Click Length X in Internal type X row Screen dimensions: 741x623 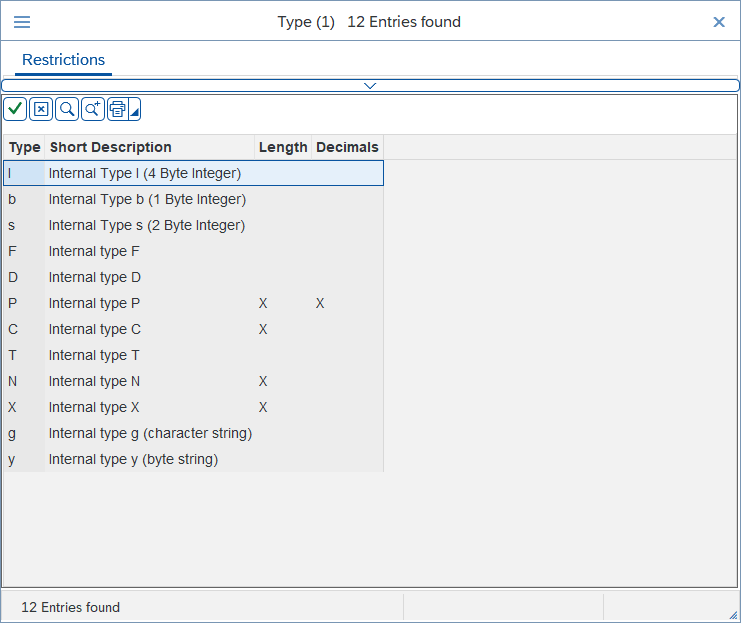(x=263, y=407)
